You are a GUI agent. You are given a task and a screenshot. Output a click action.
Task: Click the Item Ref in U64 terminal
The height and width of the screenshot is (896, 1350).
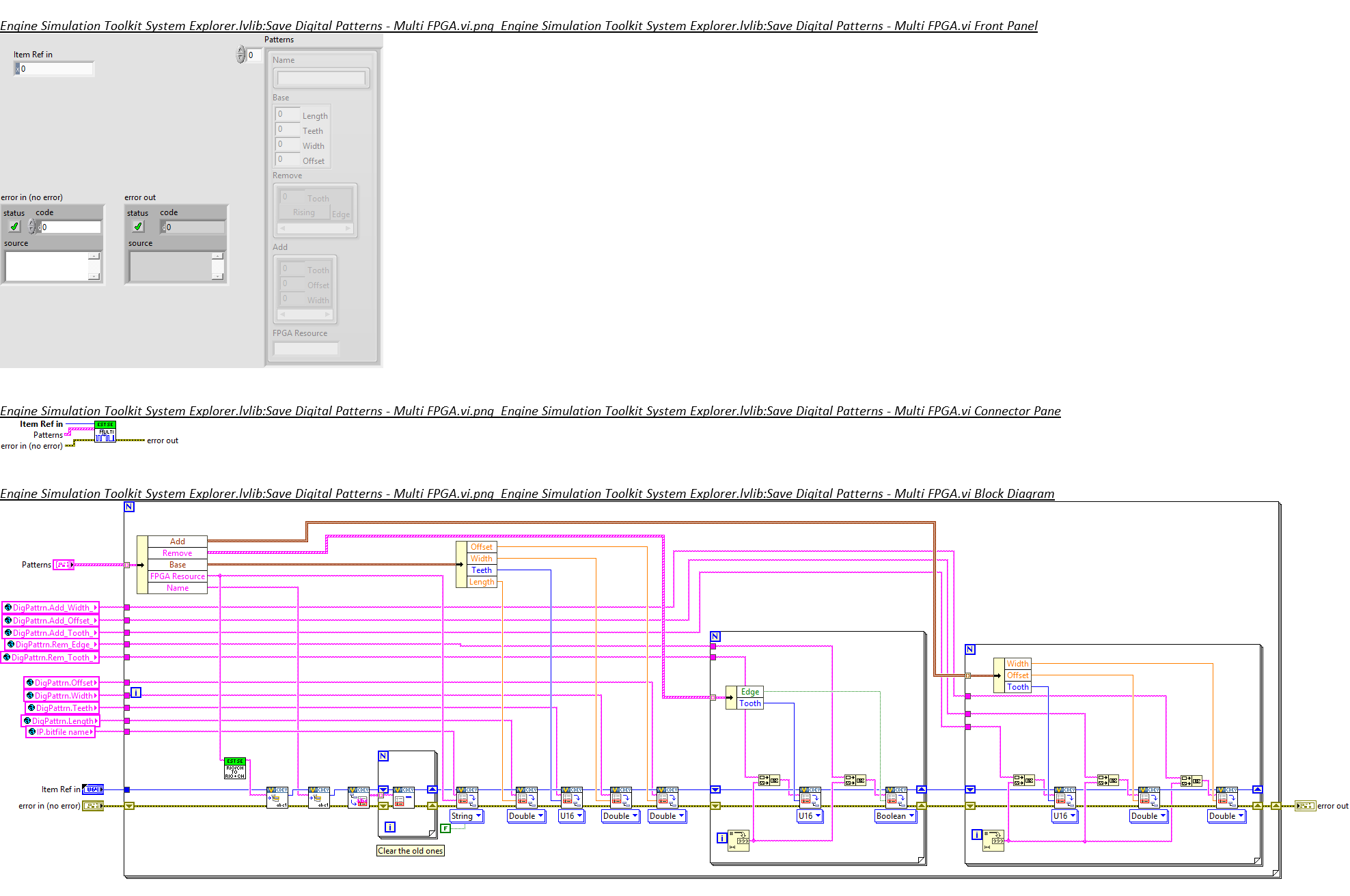93,789
